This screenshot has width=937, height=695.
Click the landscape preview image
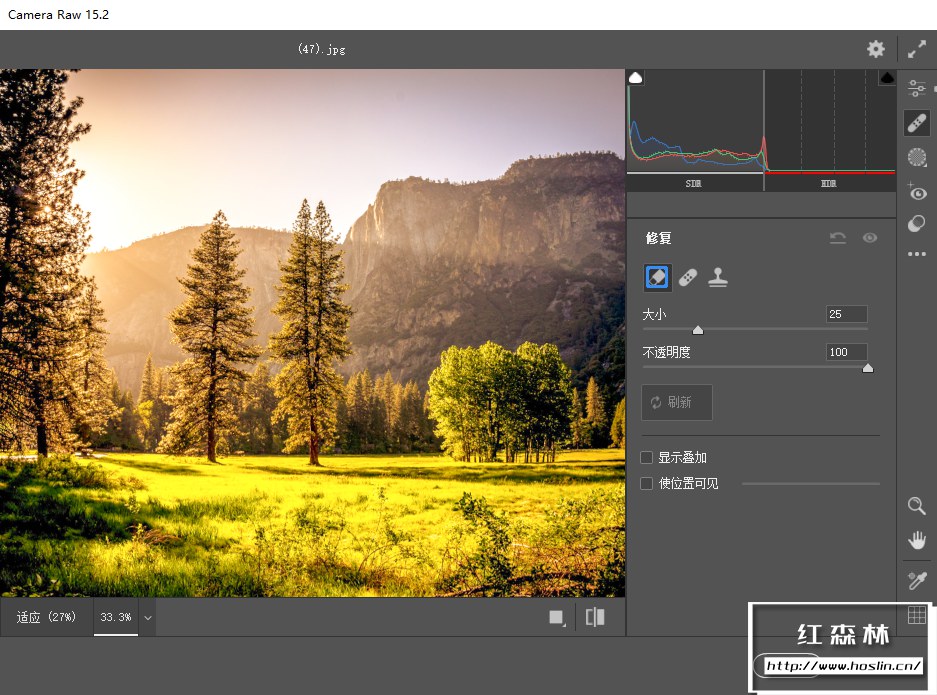(313, 333)
